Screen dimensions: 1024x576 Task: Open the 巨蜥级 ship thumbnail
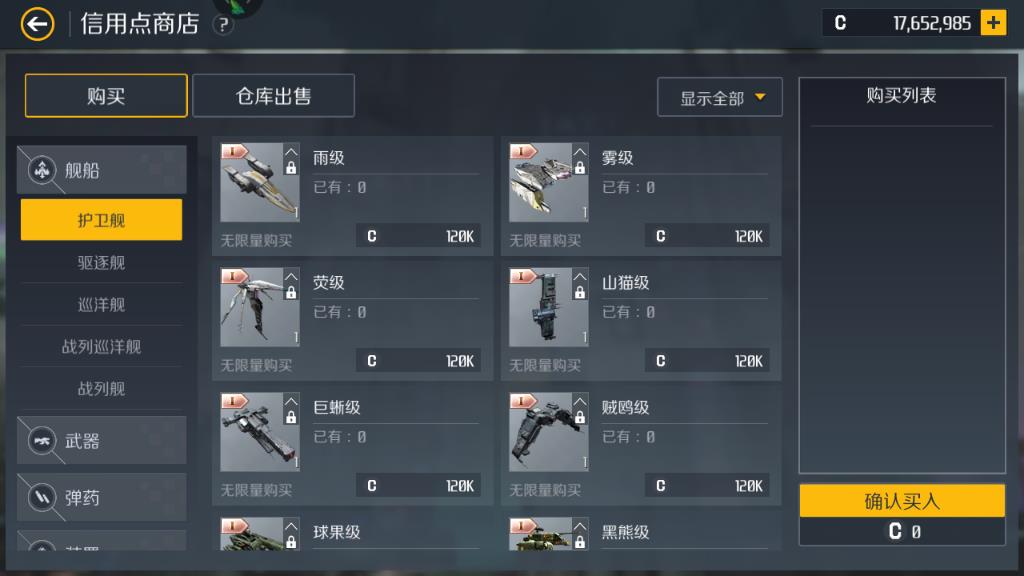pyautogui.click(x=260, y=432)
